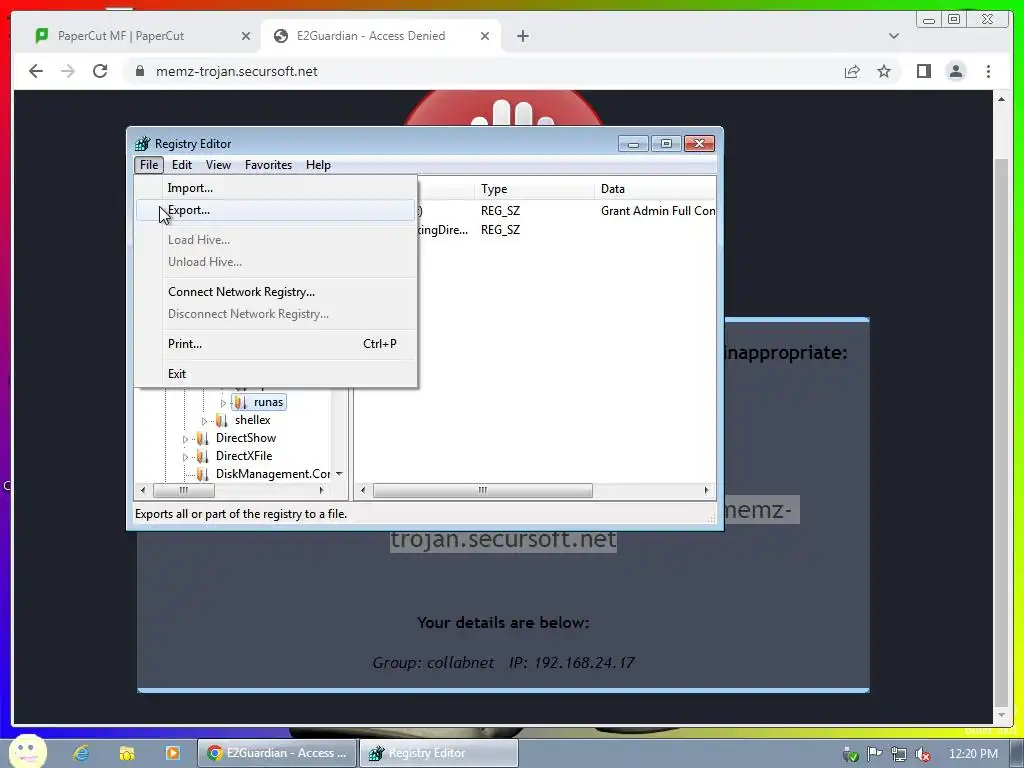
Task: Click the muted volume tray icon
Action: coord(923,754)
